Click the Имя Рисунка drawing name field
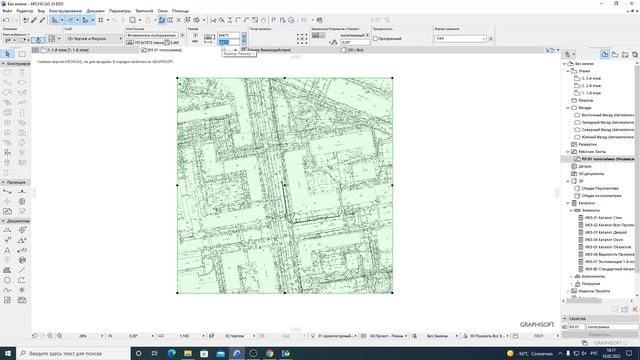Image resolution: width=640 pixels, height=360 pixels. point(152,35)
